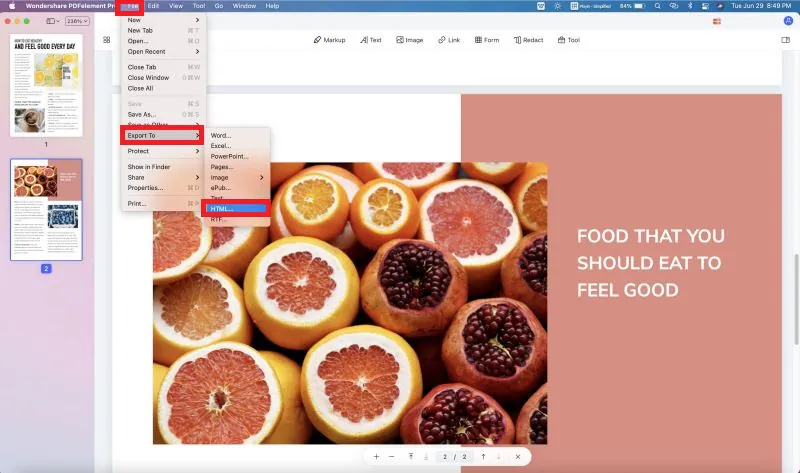Viewport: 800px width, 473px height.
Task: Click the page number field 2 / 2
Action: pyautogui.click(x=455, y=457)
